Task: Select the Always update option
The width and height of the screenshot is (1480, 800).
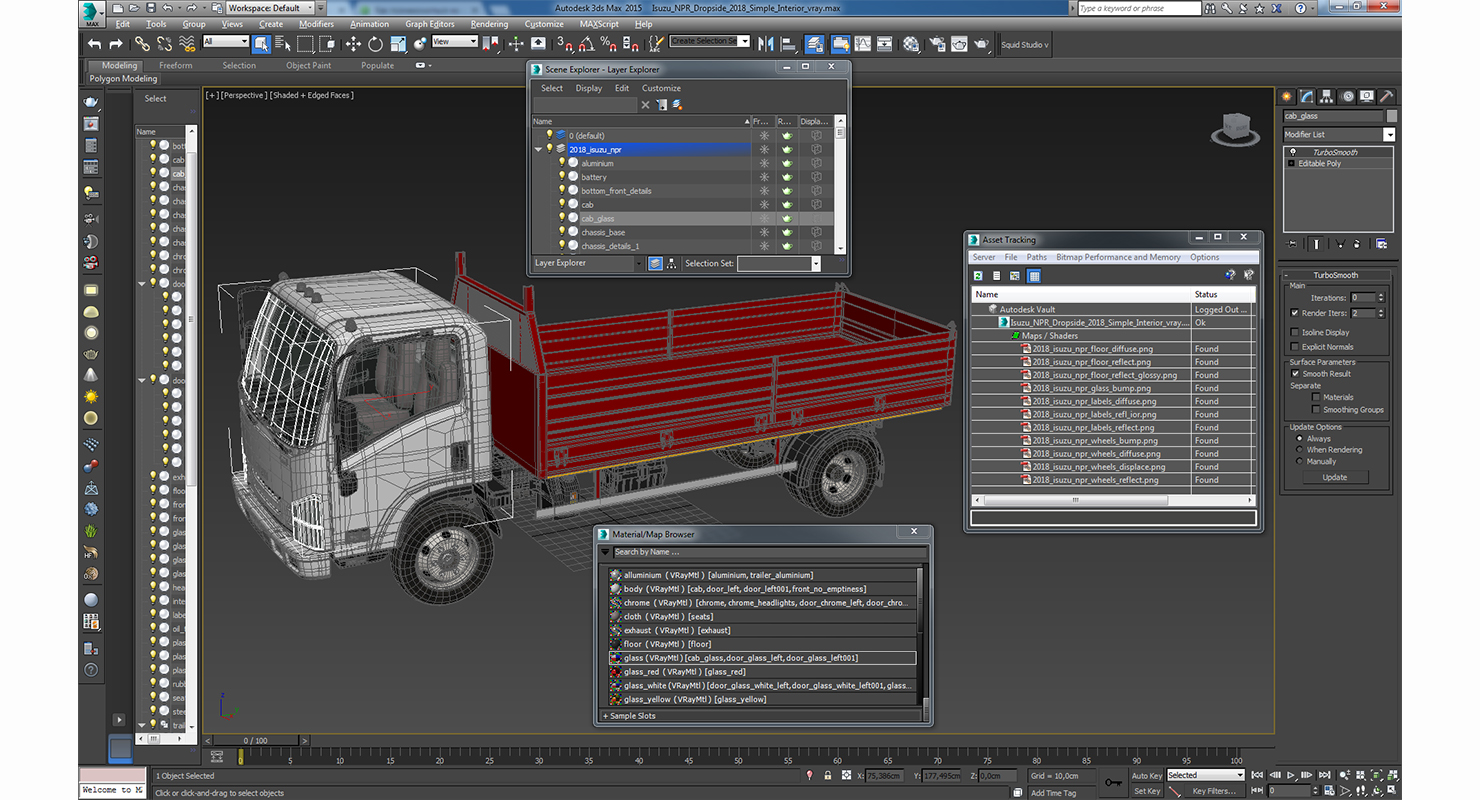Action: pyautogui.click(x=1300, y=438)
